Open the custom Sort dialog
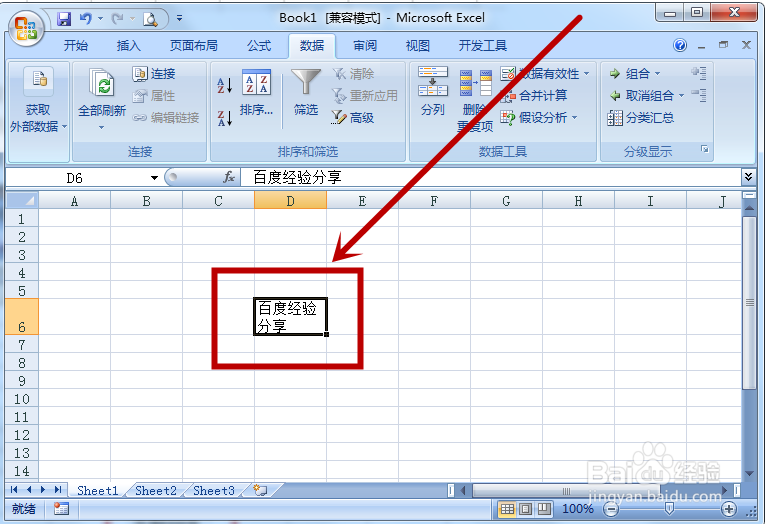This screenshot has width=765, height=524. (x=256, y=93)
